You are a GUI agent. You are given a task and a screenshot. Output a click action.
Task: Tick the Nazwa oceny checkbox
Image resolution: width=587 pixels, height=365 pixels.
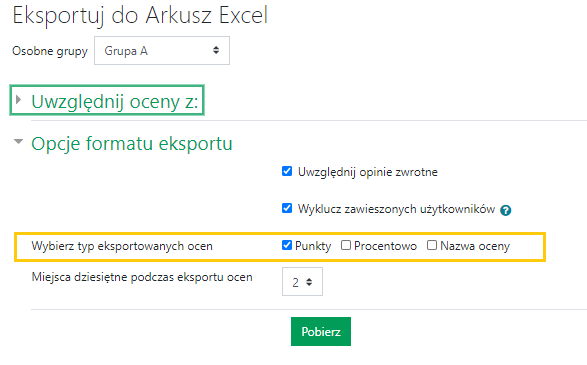tap(432, 245)
